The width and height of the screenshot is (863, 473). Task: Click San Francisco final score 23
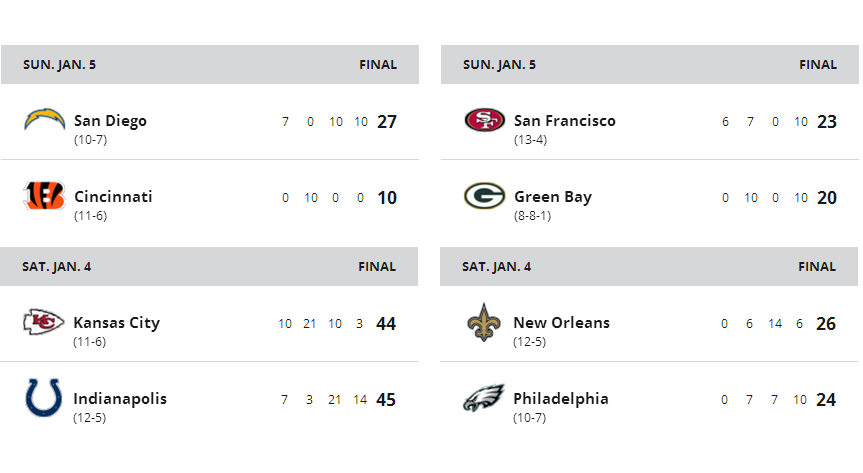click(827, 121)
